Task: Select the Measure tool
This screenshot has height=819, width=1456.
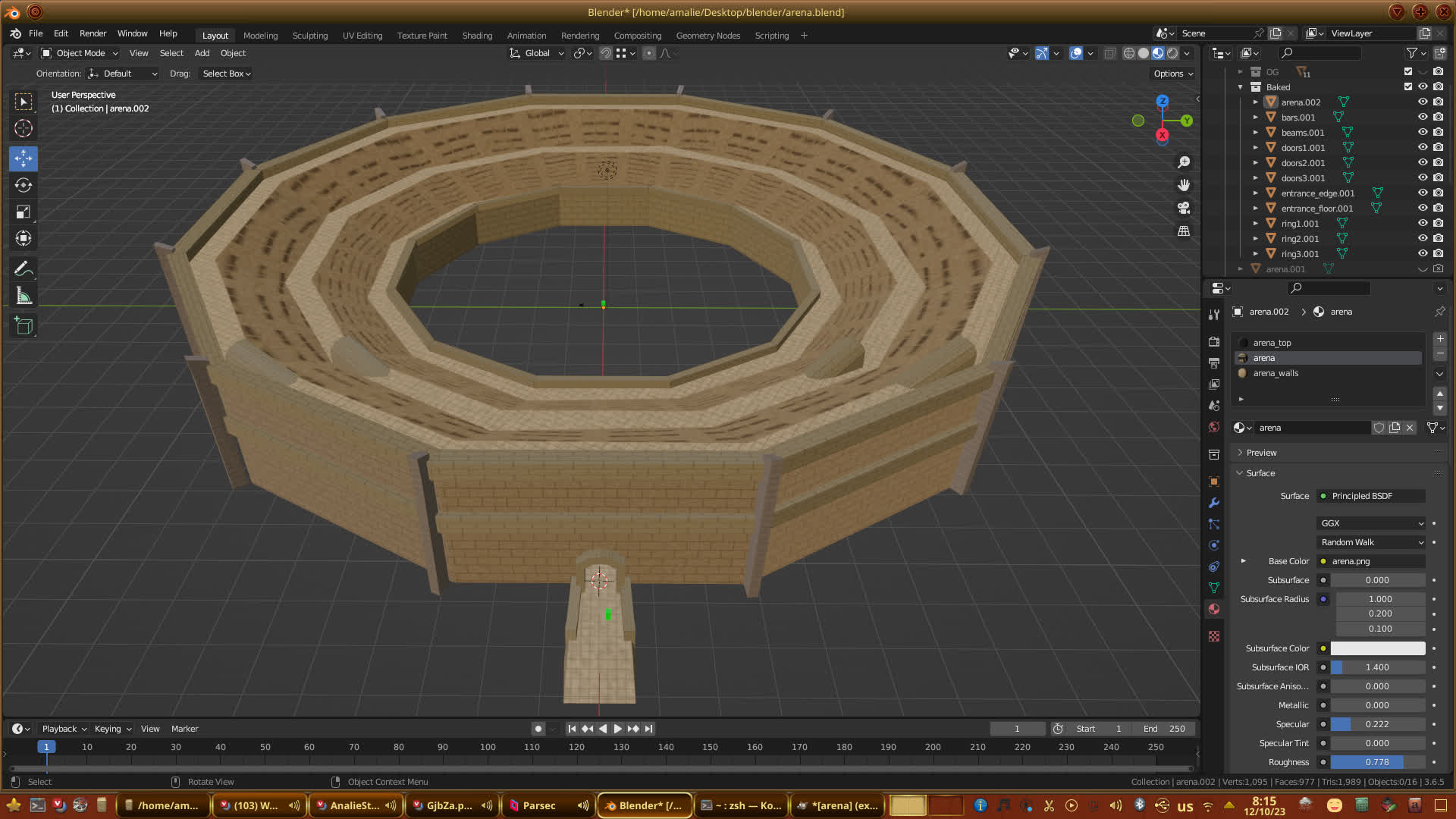Action: pos(24,297)
